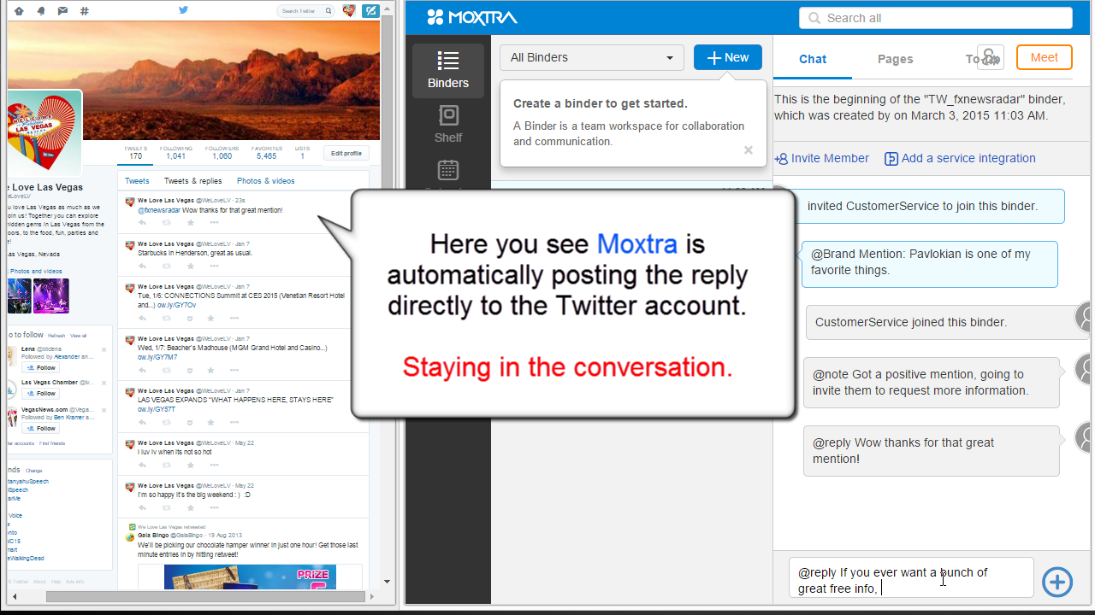The height and width of the screenshot is (615, 1095).
Task: Open the ow.ly/GY7Ov link in the tweet
Action: click(176, 305)
